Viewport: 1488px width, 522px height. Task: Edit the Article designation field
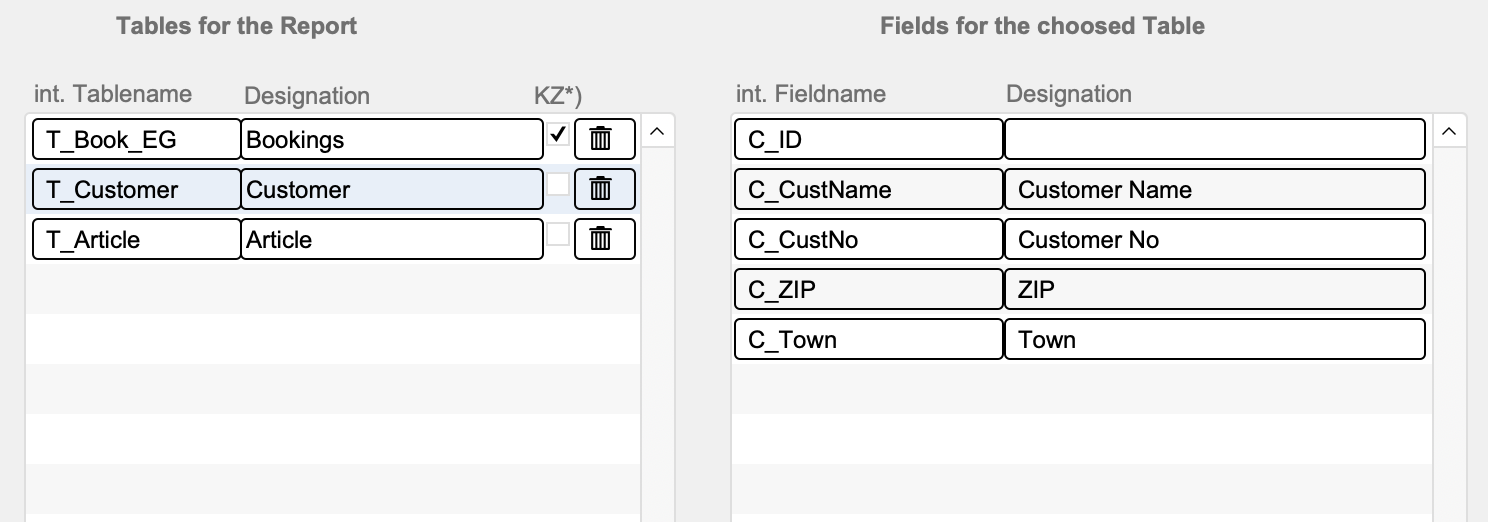(x=392, y=239)
